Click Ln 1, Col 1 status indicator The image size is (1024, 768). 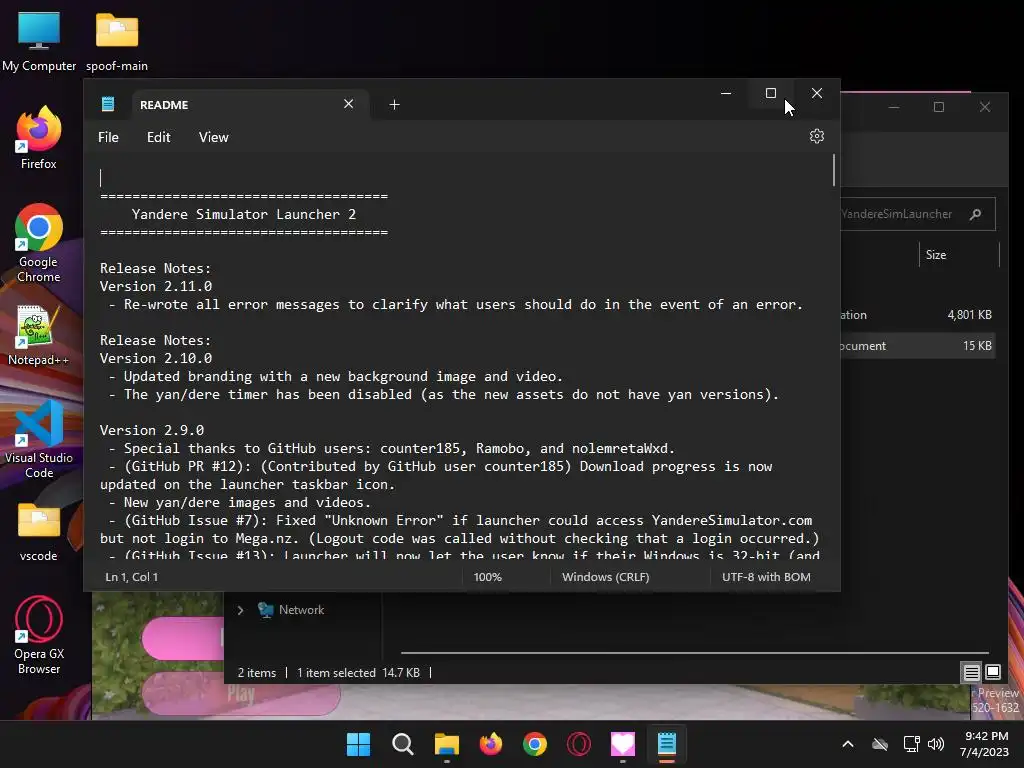click(x=132, y=577)
